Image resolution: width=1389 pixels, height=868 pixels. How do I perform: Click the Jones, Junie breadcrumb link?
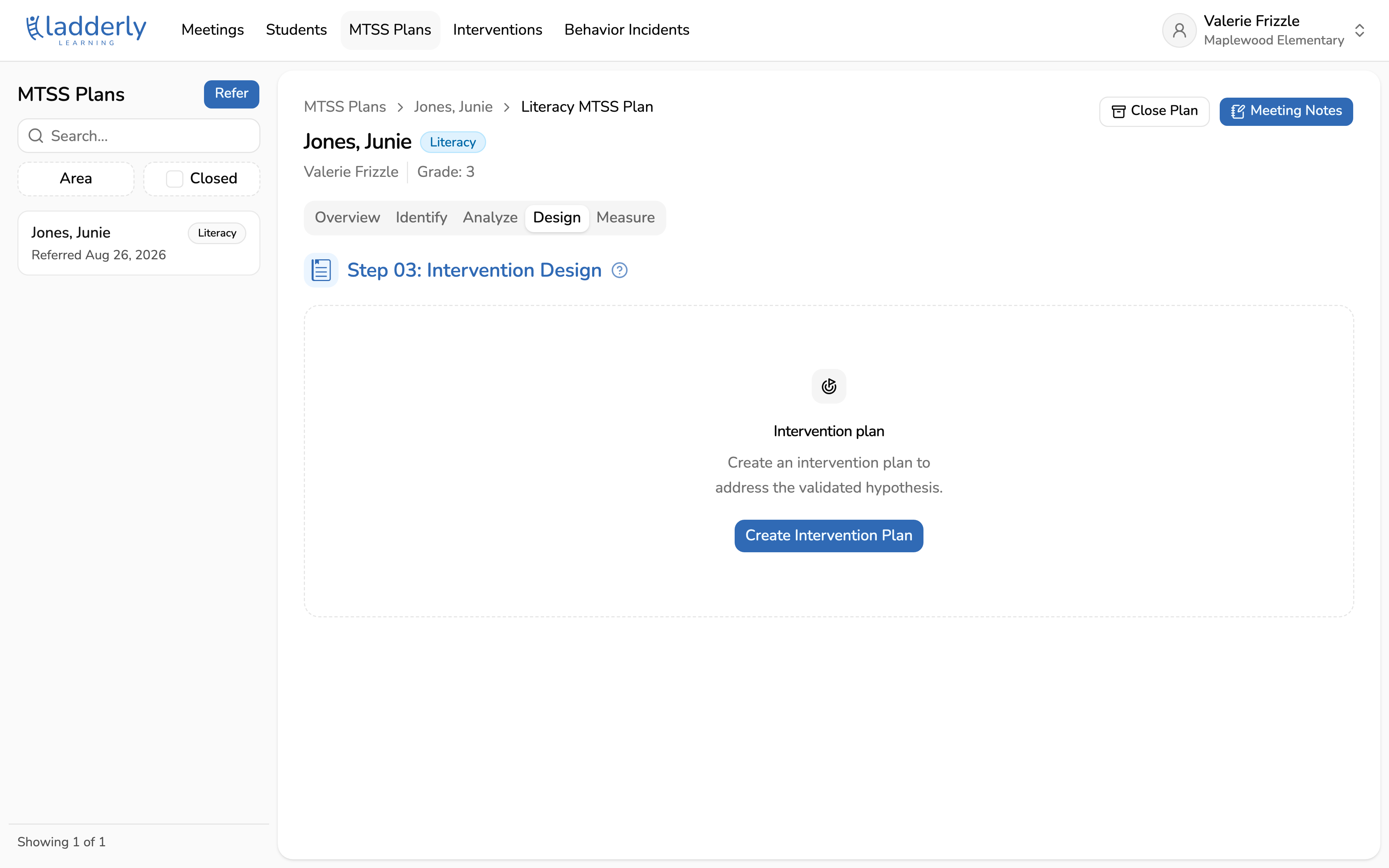454,107
